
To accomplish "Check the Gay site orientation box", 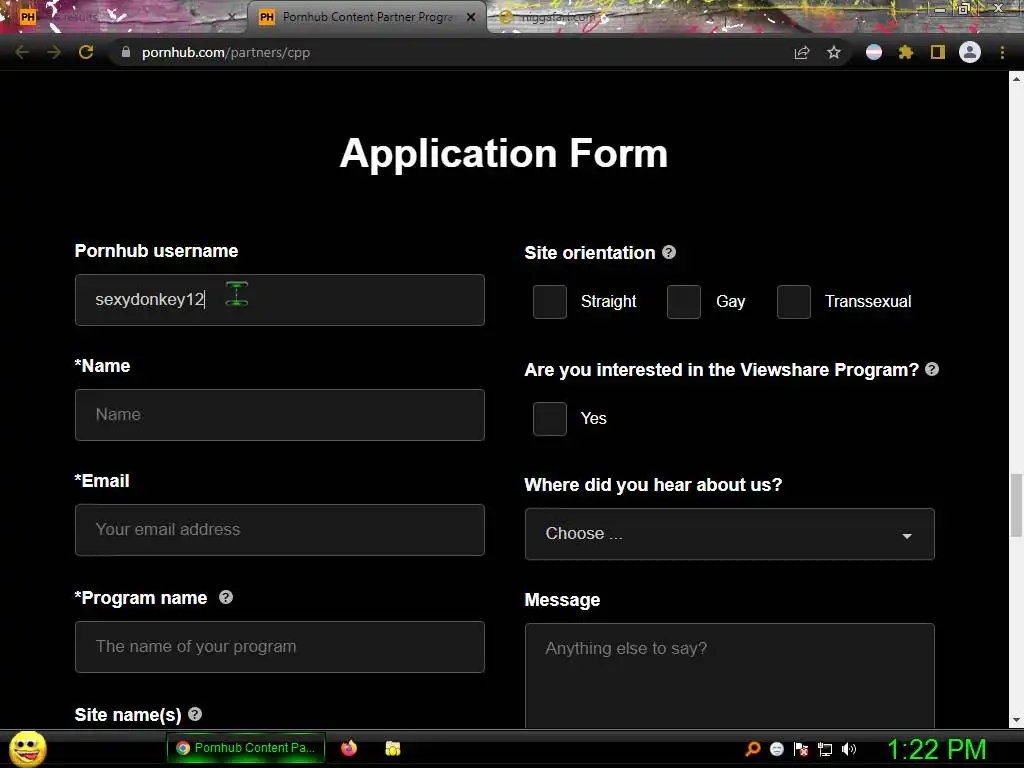I will point(684,302).
